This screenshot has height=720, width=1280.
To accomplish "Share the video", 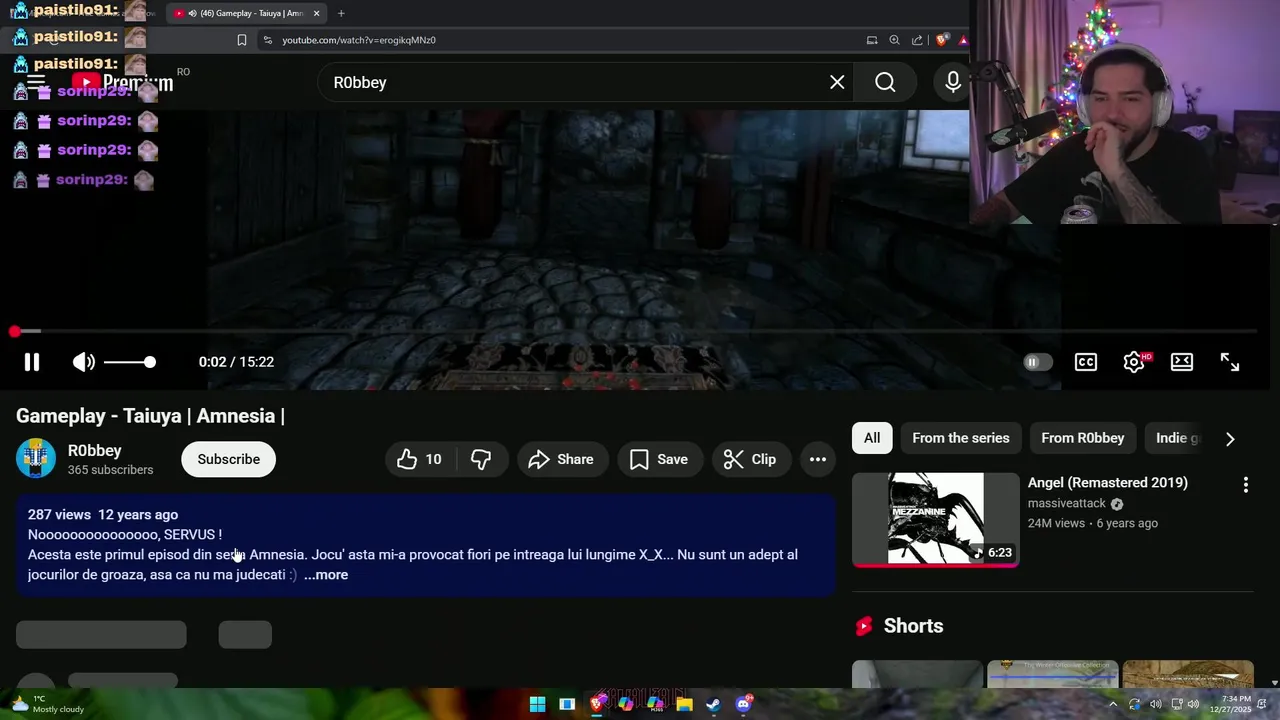I will (561, 459).
